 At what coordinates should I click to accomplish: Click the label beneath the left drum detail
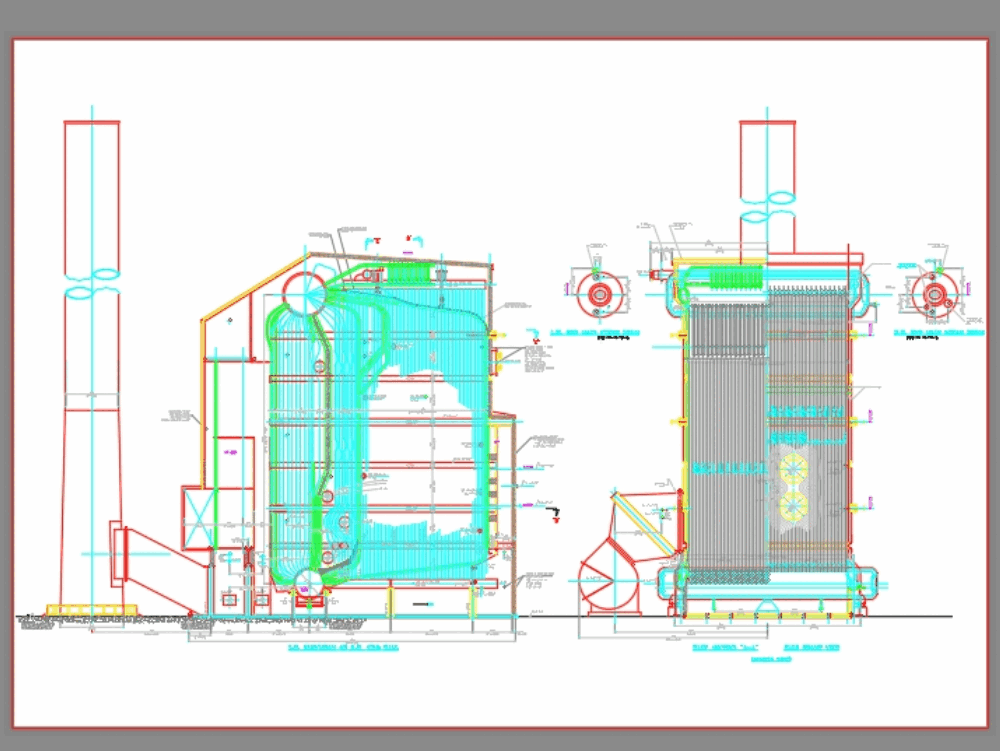(x=601, y=330)
